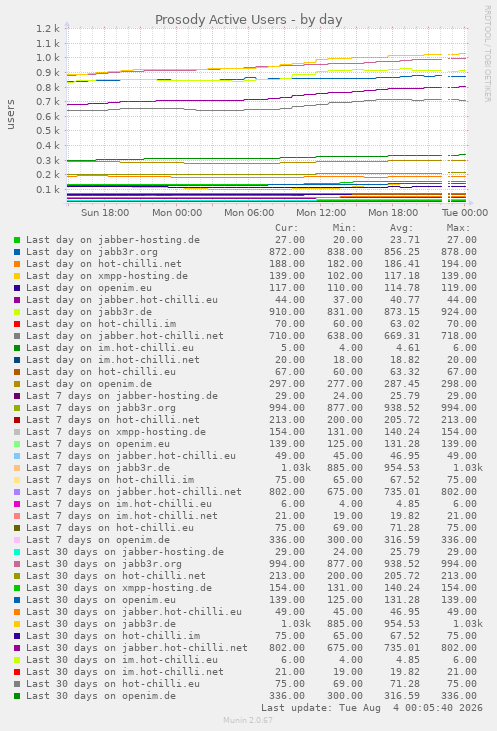The image size is (497, 731).
Task: Click the blue swatch for Last day on jabb3r.org
Action: [x=17, y=252]
